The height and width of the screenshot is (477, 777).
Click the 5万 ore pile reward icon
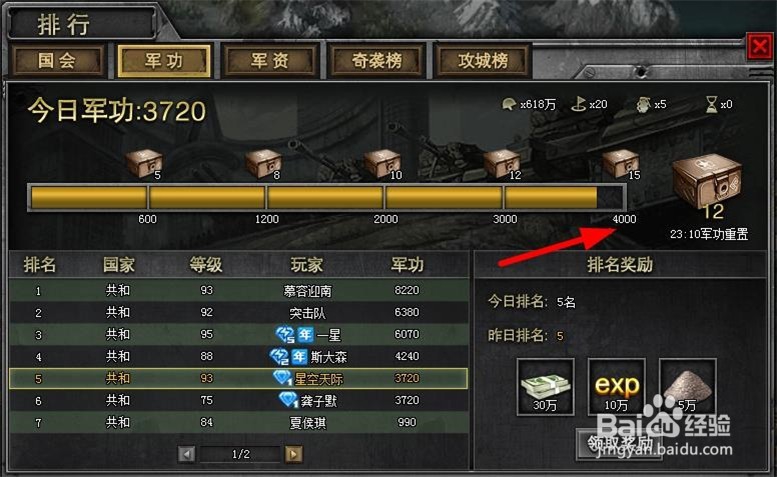[688, 387]
